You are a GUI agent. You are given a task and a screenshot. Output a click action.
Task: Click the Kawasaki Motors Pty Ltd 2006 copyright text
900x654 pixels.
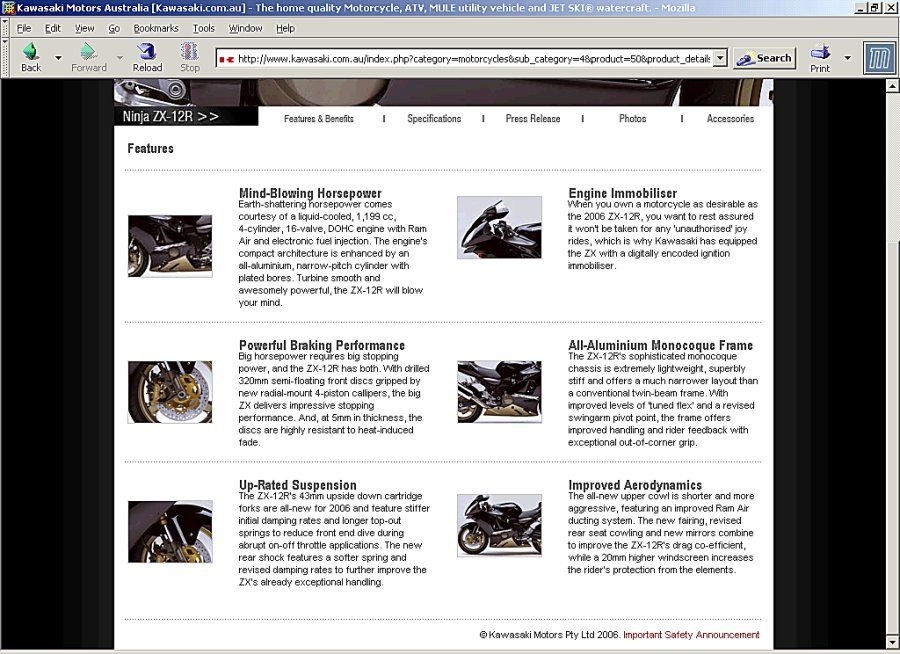550,635
